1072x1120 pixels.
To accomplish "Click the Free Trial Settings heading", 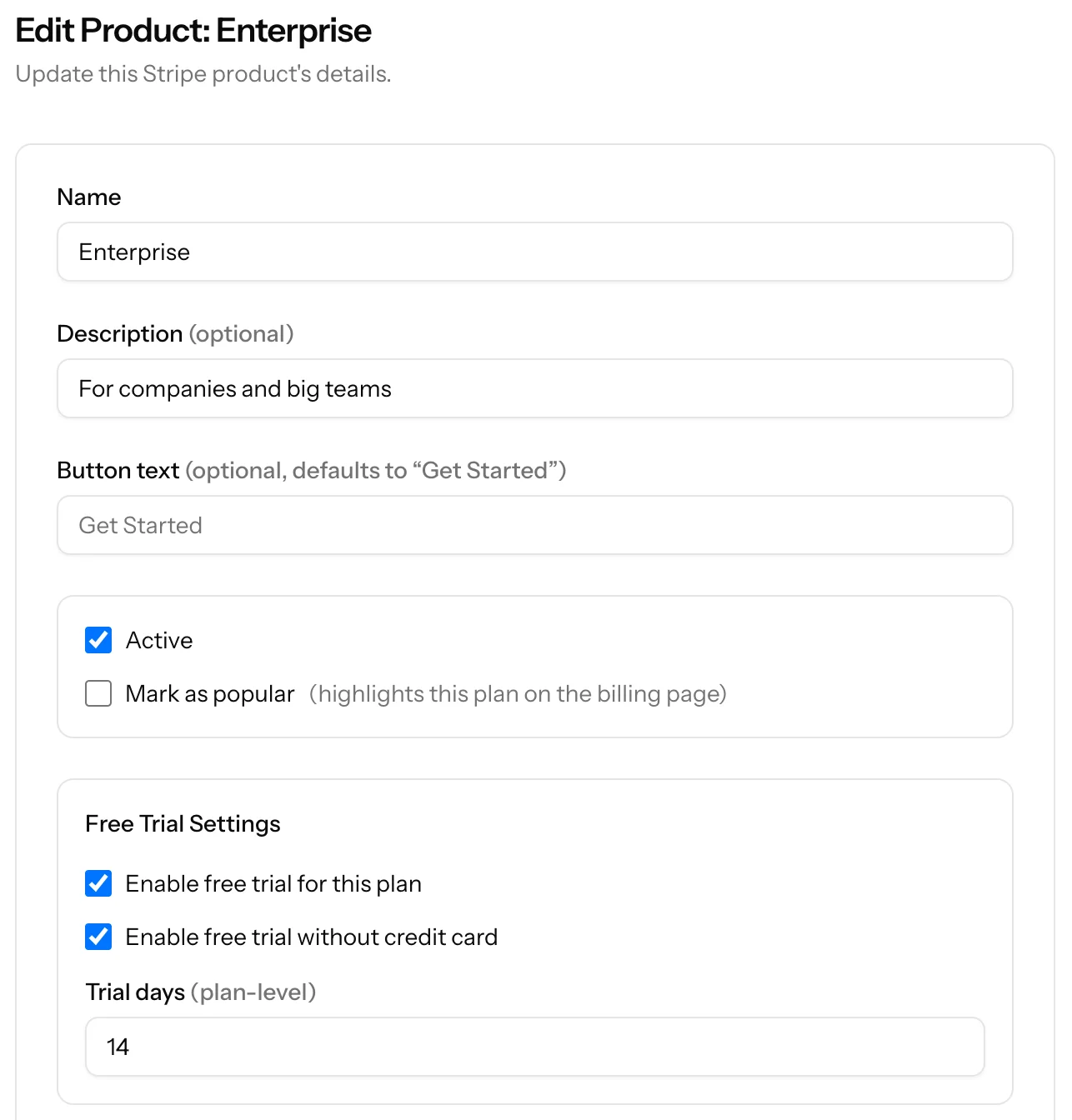I will tap(182, 823).
